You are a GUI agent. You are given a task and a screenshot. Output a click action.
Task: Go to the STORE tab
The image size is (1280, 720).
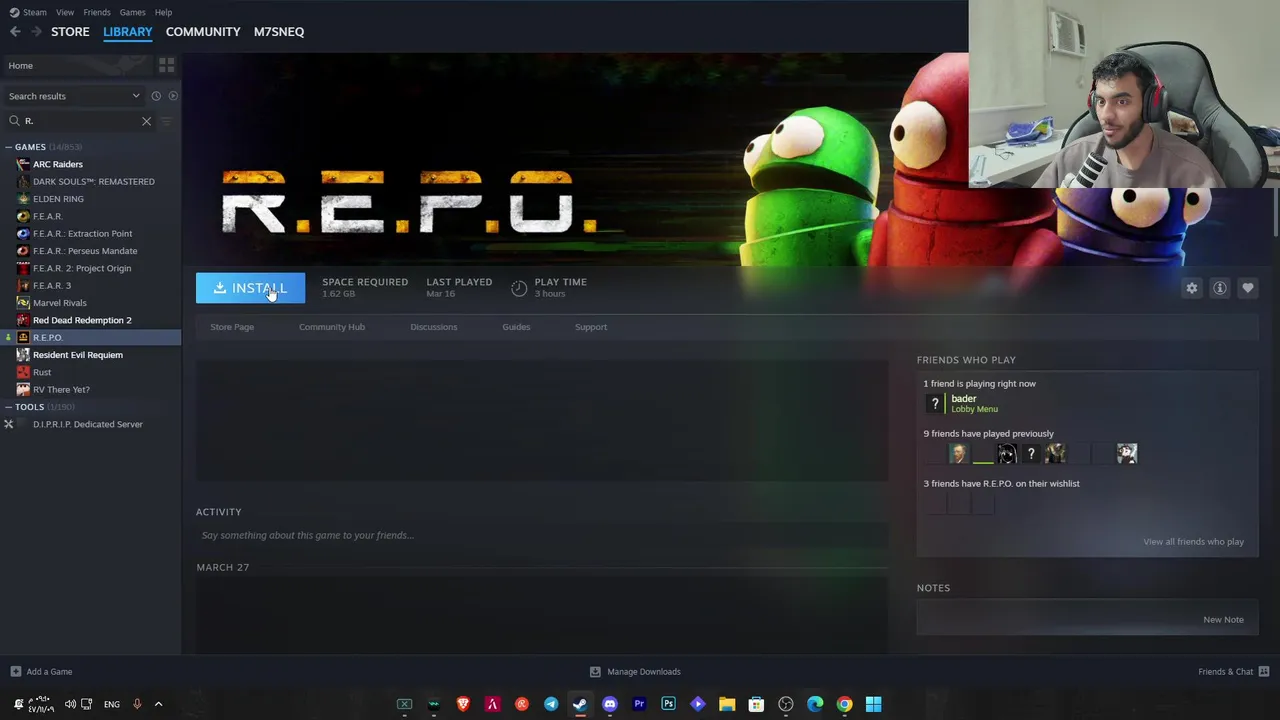coord(70,32)
